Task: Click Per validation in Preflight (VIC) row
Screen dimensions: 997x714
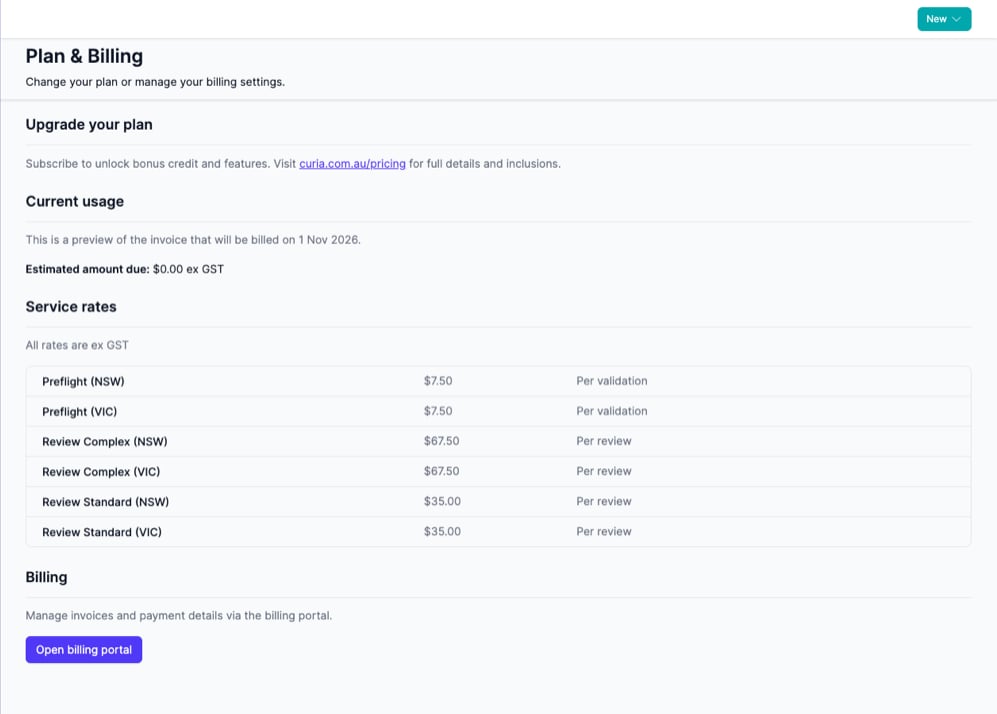Action: click(612, 411)
